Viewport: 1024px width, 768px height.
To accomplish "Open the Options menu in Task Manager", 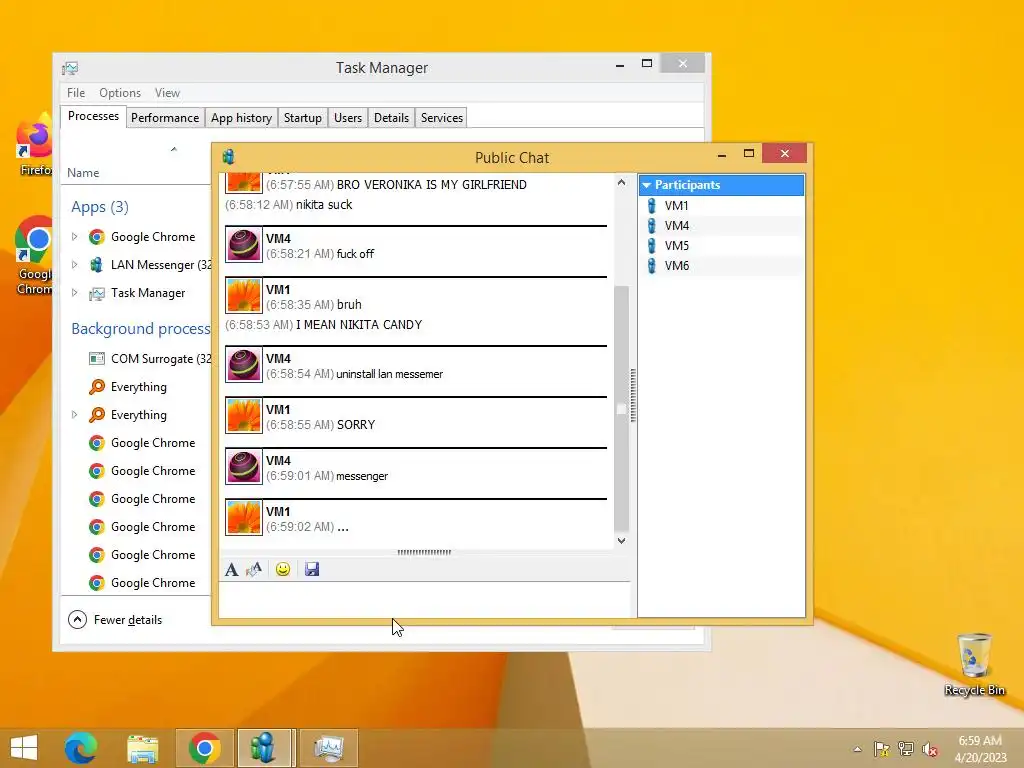I will (x=120, y=93).
